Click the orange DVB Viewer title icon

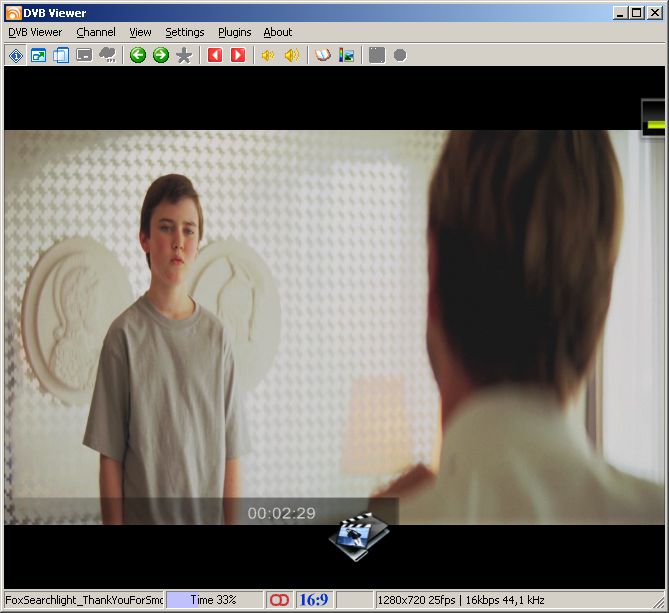pyautogui.click(x=13, y=13)
